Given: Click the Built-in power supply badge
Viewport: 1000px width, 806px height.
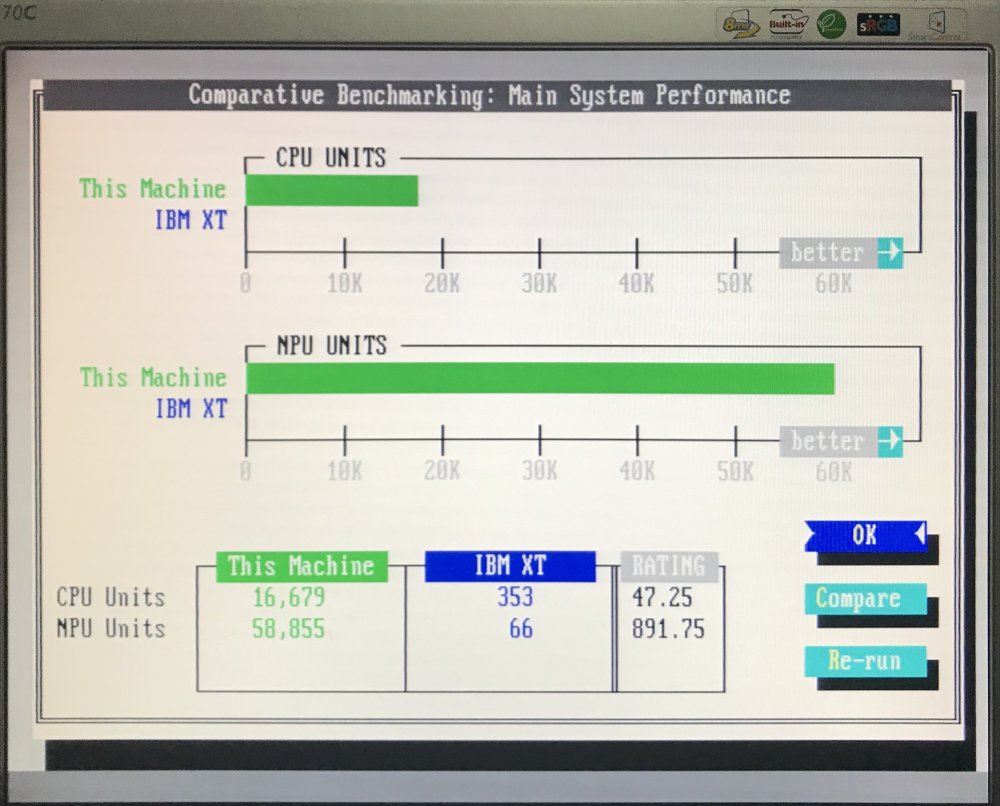Looking at the screenshot, I should pos(788,24).
